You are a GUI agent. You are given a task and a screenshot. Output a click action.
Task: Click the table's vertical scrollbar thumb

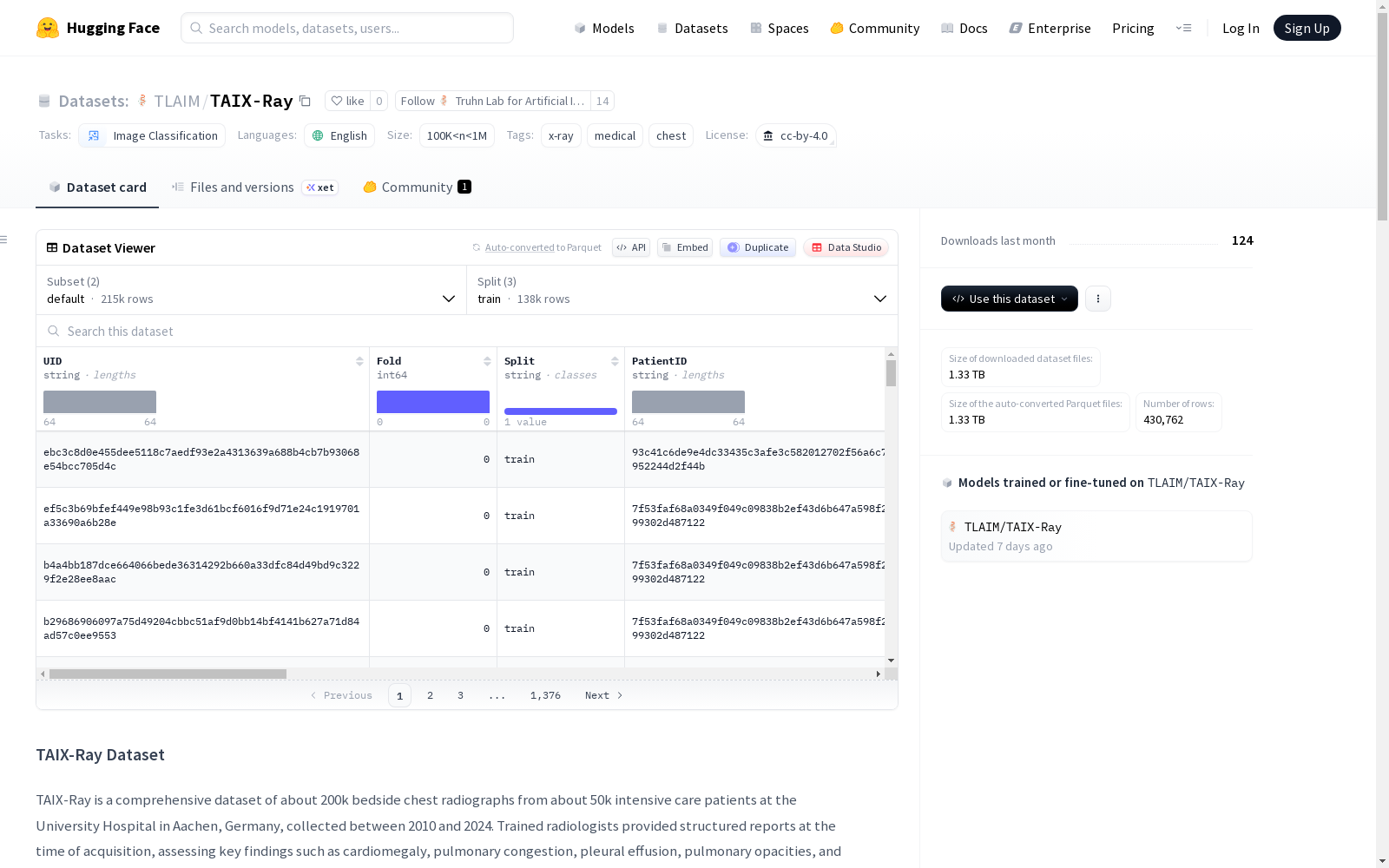[891, 373]
